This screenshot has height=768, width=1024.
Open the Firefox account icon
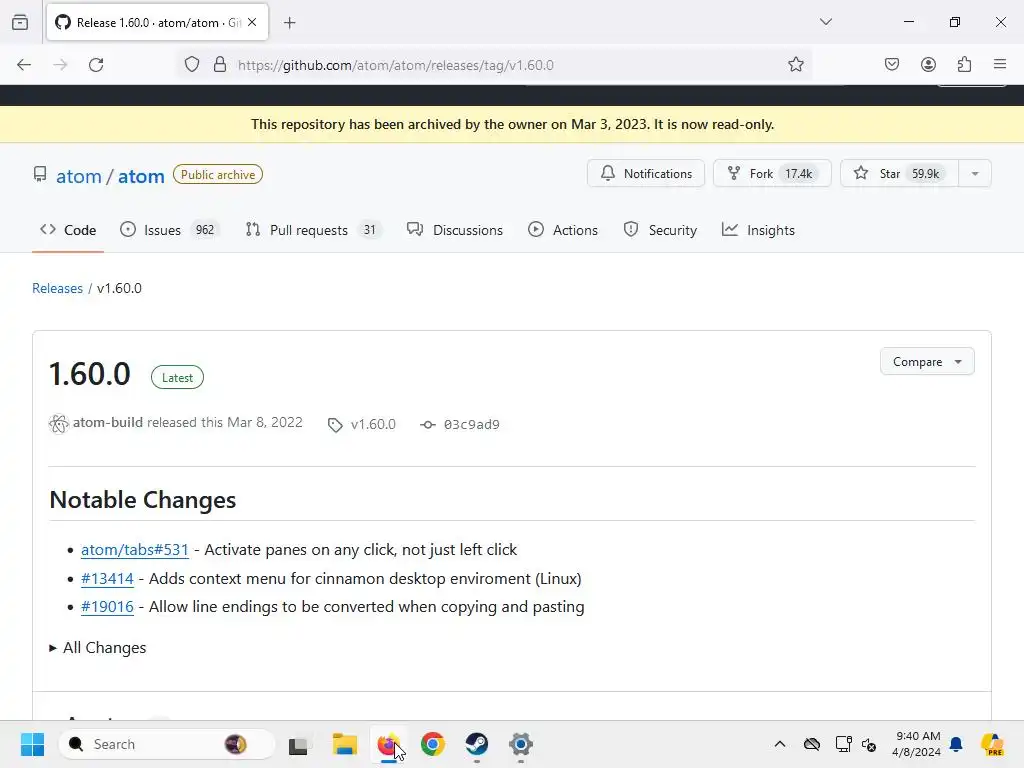click(x=928, y=64)
